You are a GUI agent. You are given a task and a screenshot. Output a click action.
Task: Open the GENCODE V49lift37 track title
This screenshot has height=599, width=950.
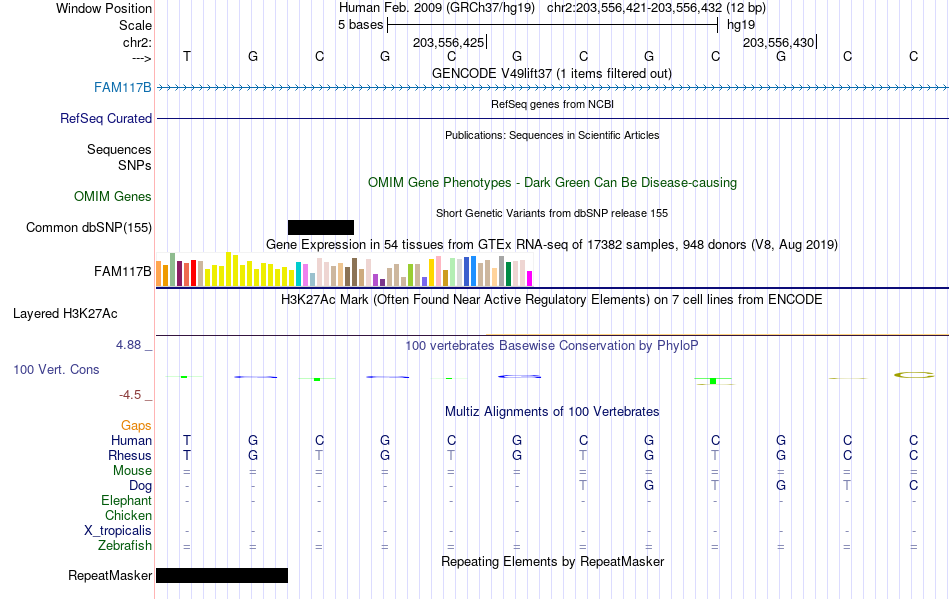click(552, 73)
